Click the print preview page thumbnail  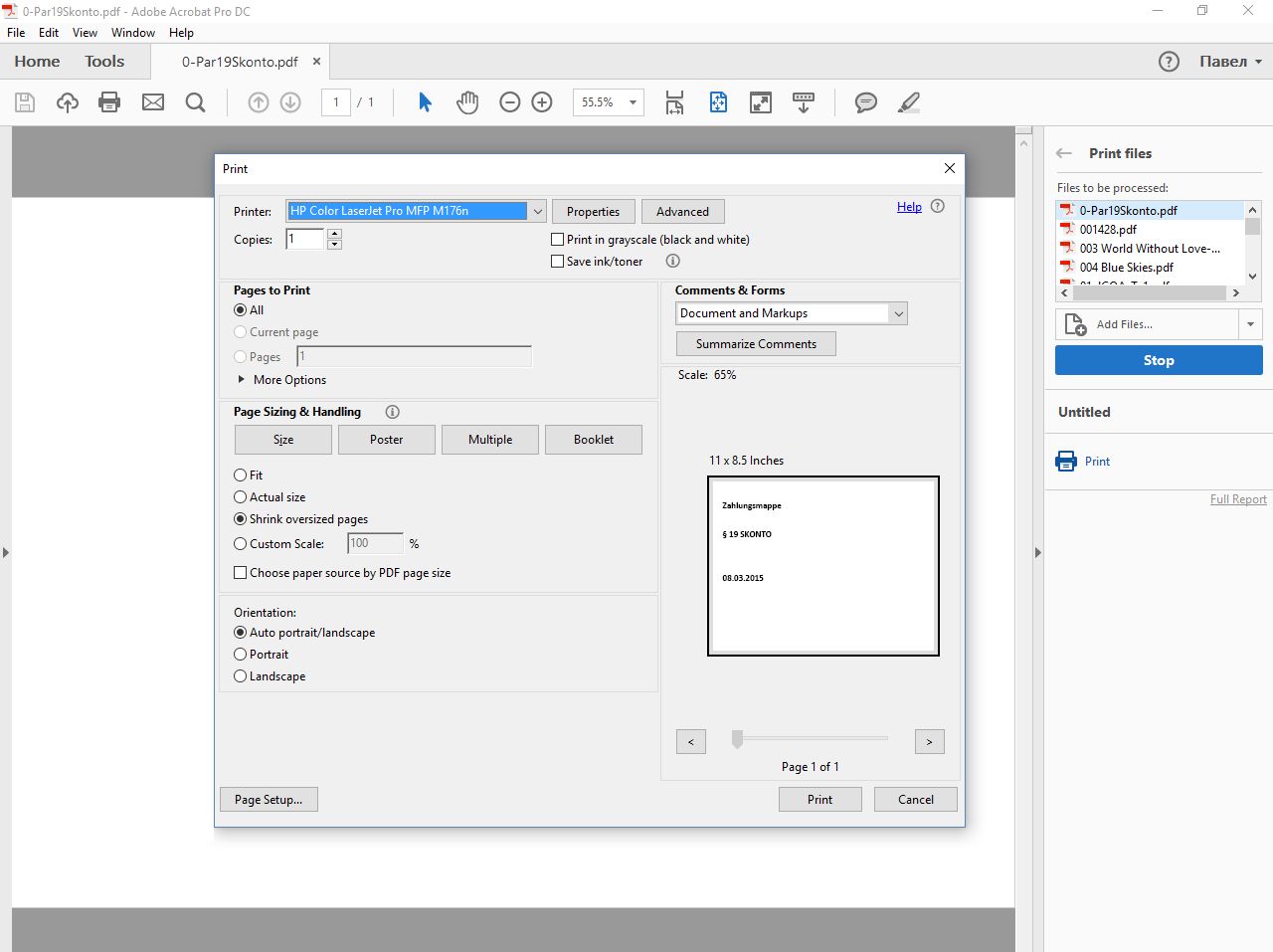tap(823, 566)
